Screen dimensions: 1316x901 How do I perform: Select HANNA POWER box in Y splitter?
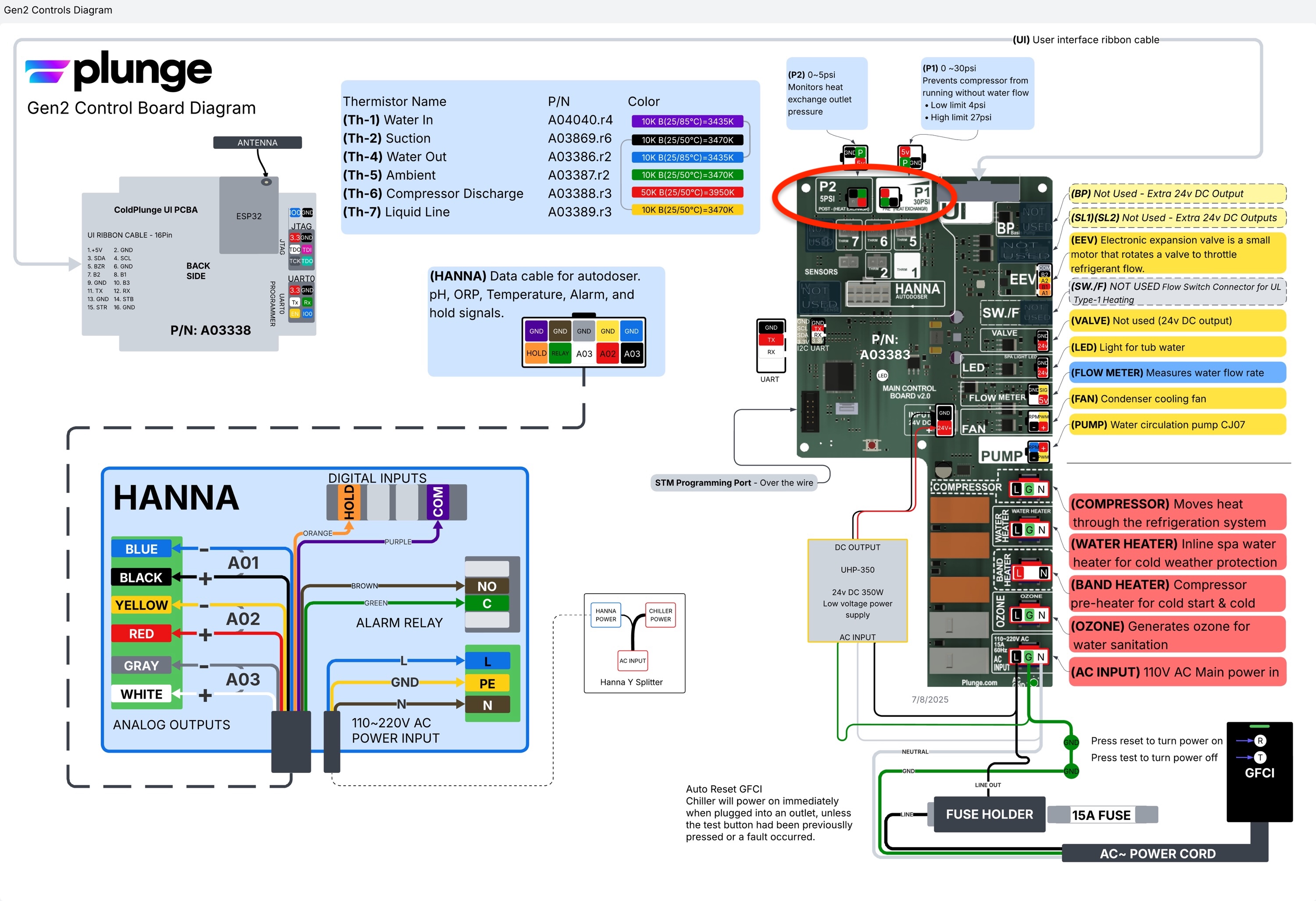606,615
